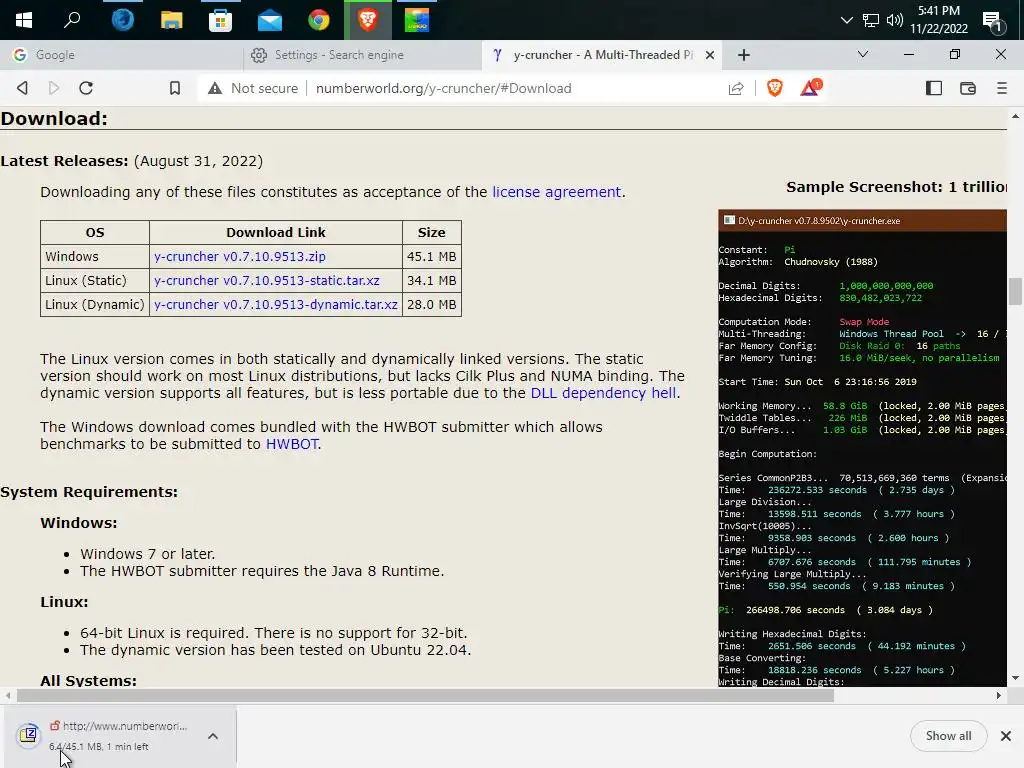Launch Google Chrome from taskbar
The width and height of the screenshot is (1024, 768).
(319, 20)
